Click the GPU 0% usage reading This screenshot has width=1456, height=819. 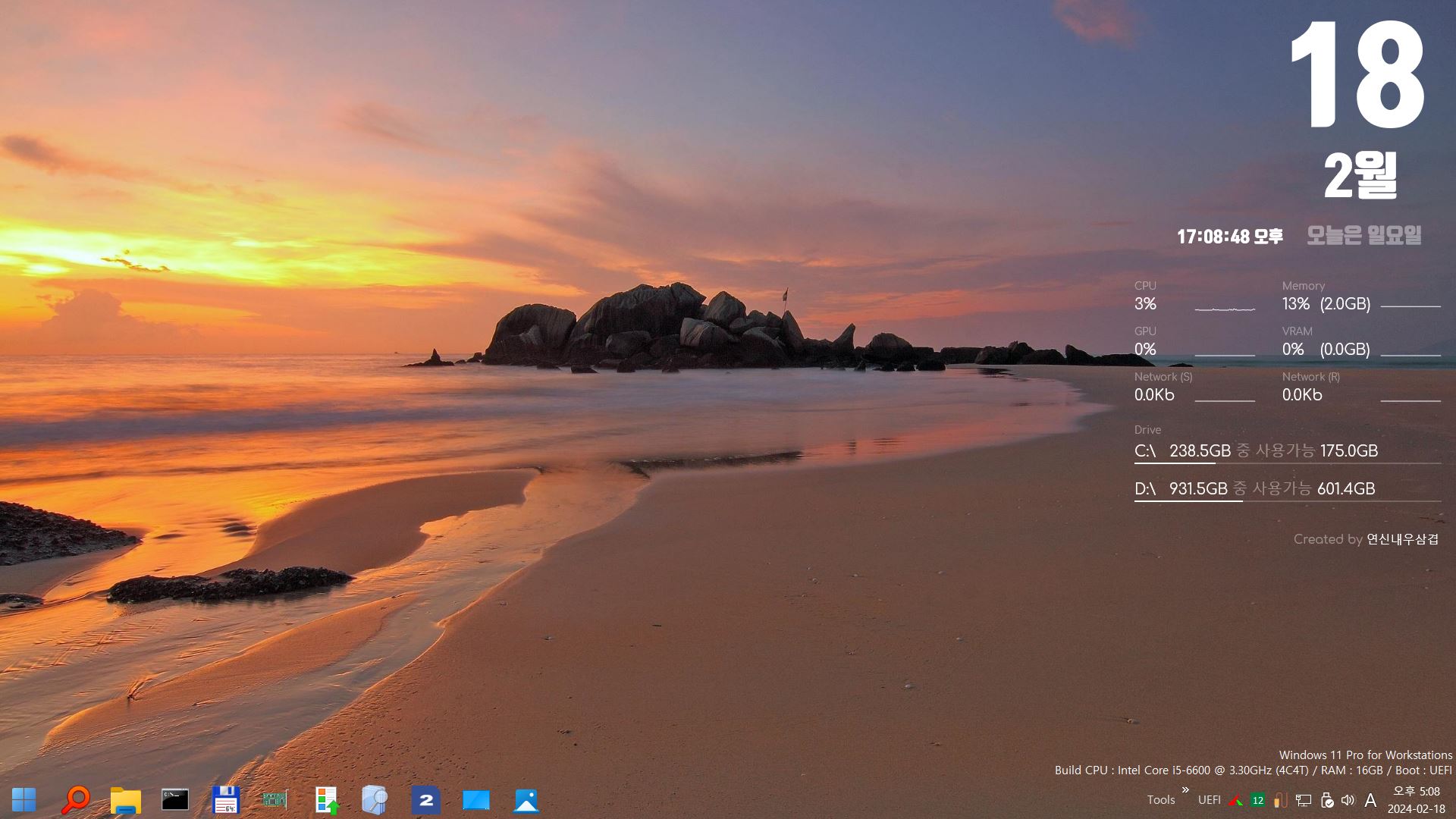(x=1145, y=350)
